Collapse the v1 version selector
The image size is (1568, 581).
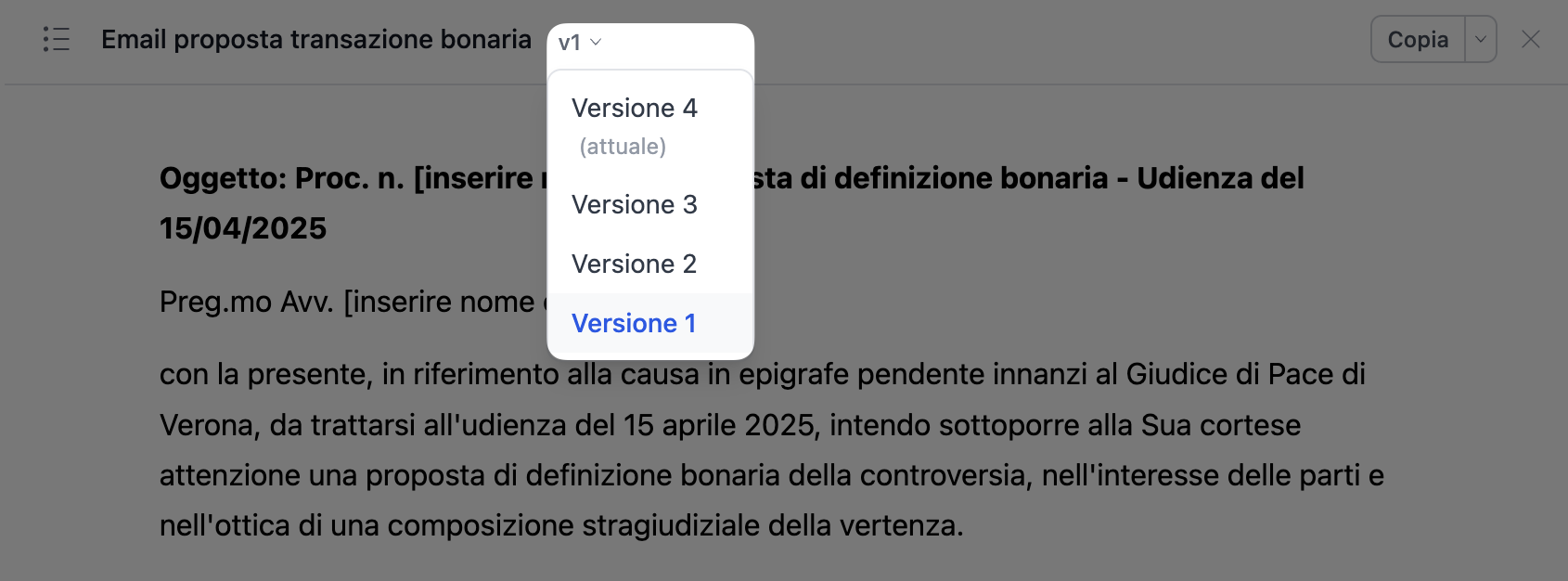(x=580, y=43)
